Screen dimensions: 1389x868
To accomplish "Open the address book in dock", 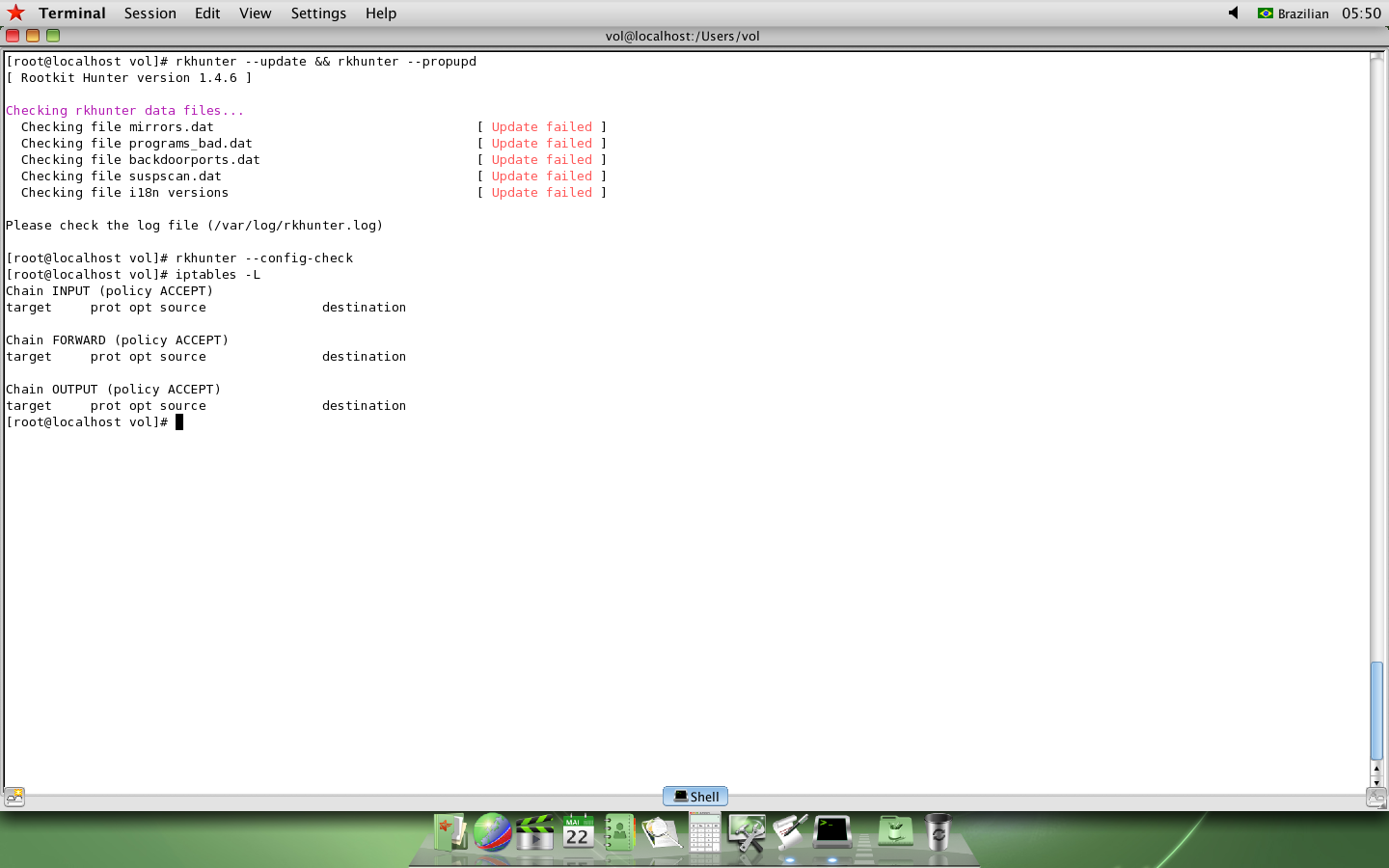I will point(619,832).
